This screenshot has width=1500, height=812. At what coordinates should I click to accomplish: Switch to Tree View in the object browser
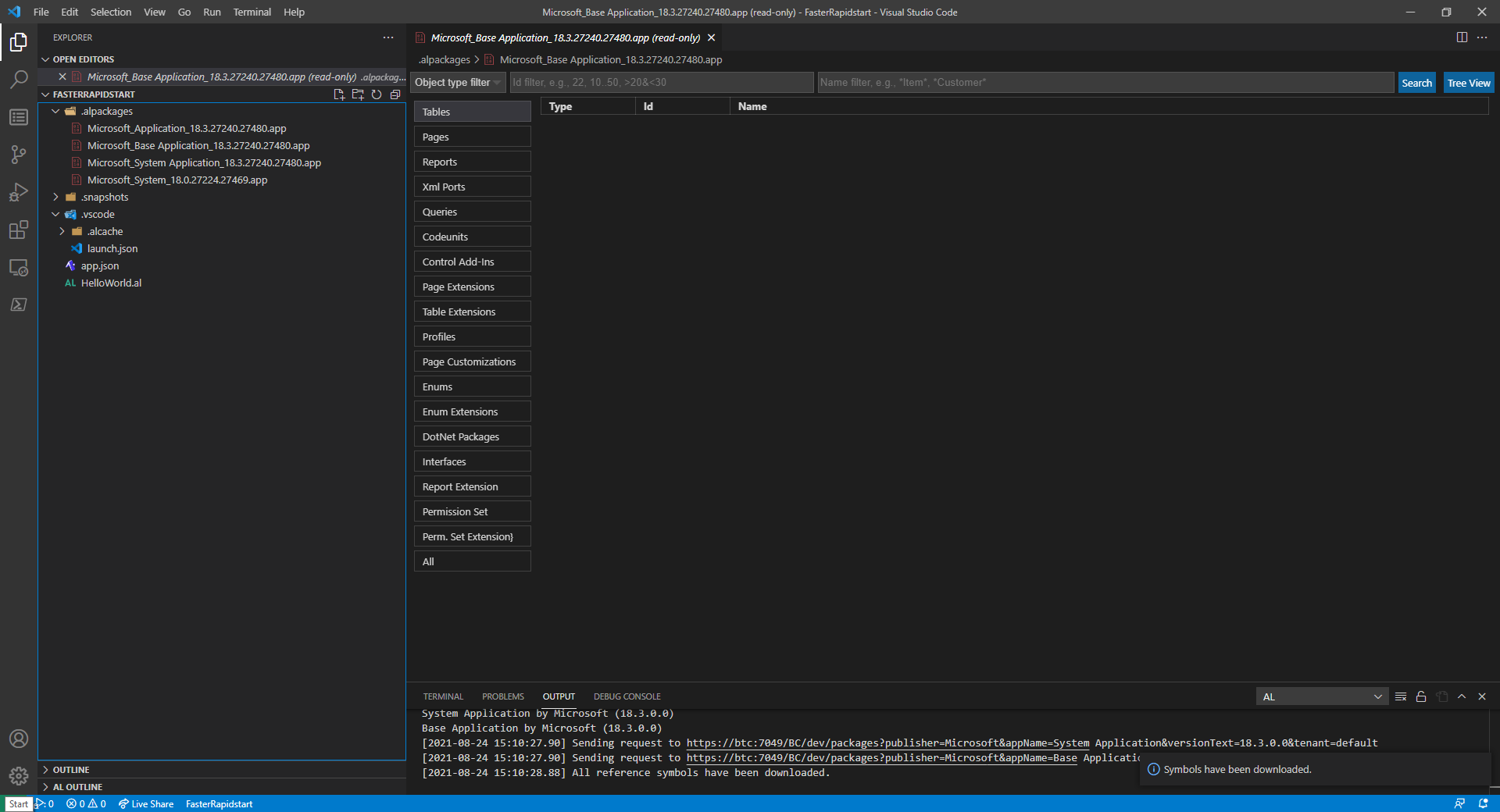pos(1468,82)
